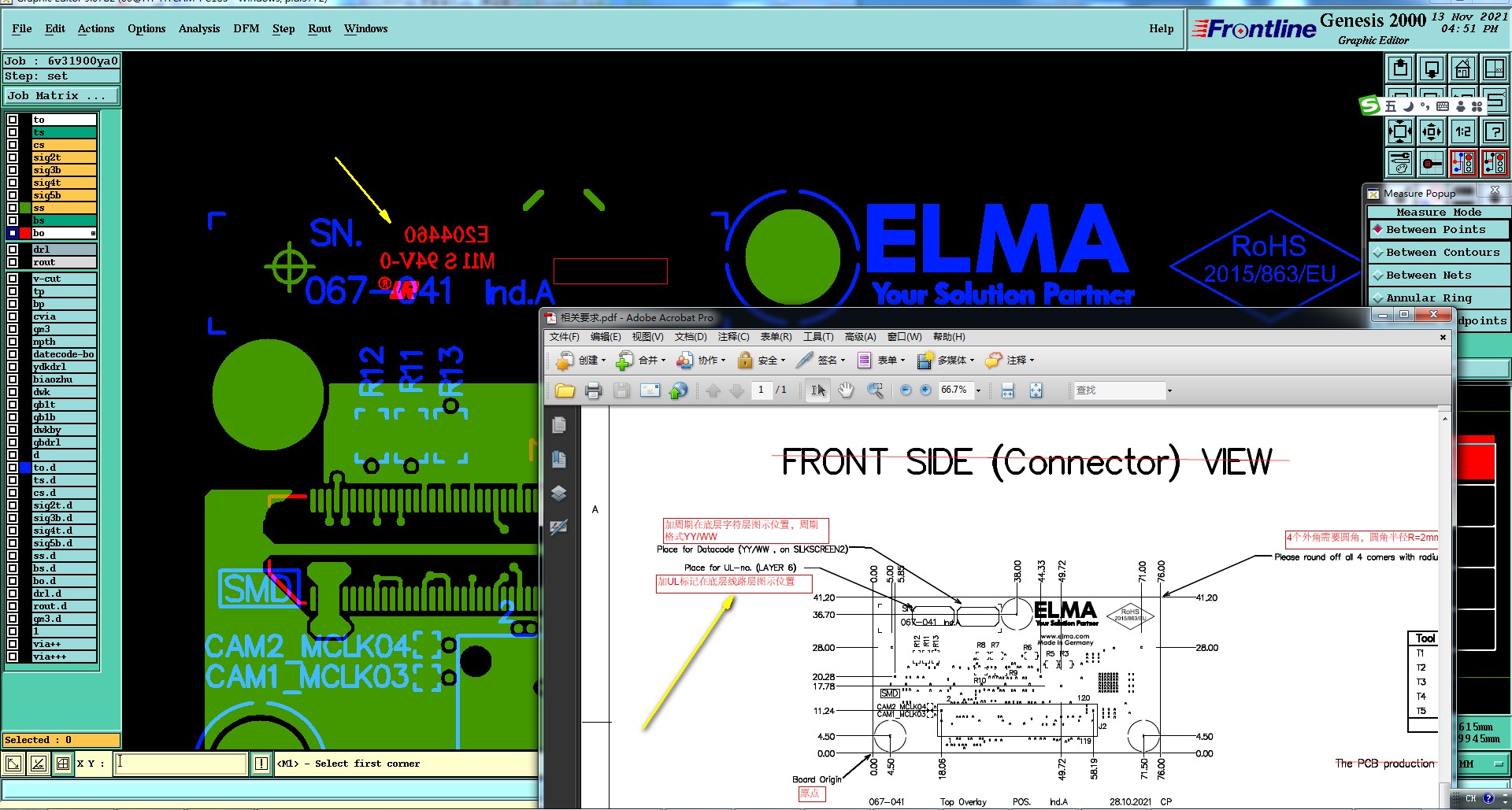The width and height of the screenshot is (1512, 810).
Task: Open the File menu in Genesis
Action: pos(22,29)
